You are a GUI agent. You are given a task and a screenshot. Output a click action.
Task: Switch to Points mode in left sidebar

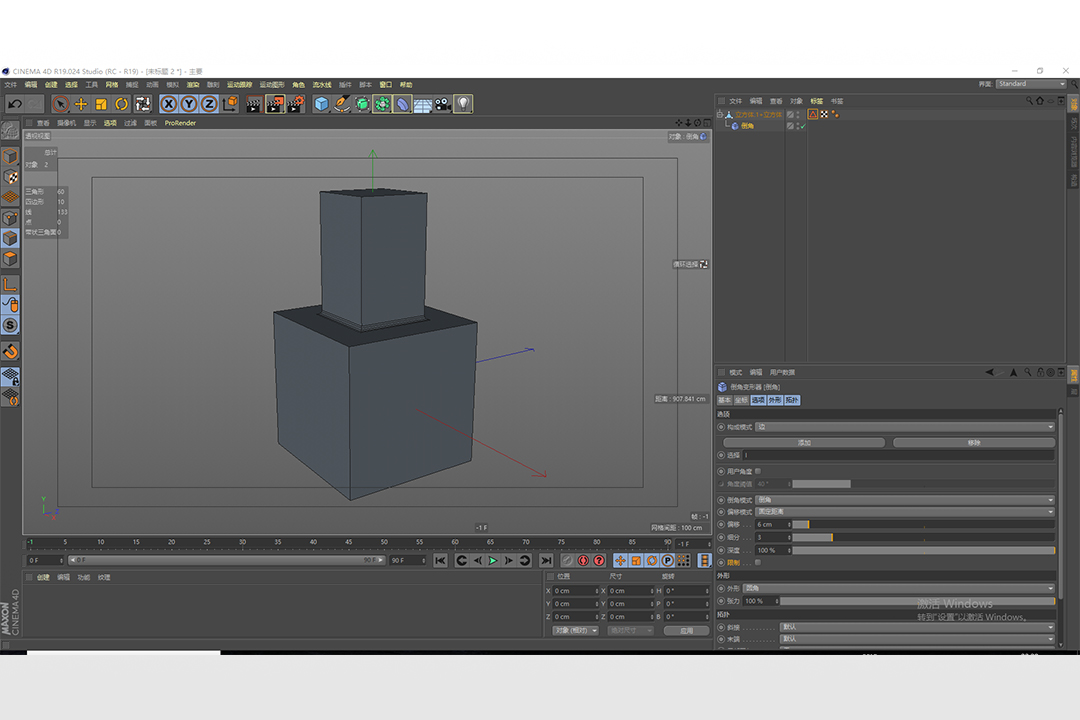click(x=10, y=218)
